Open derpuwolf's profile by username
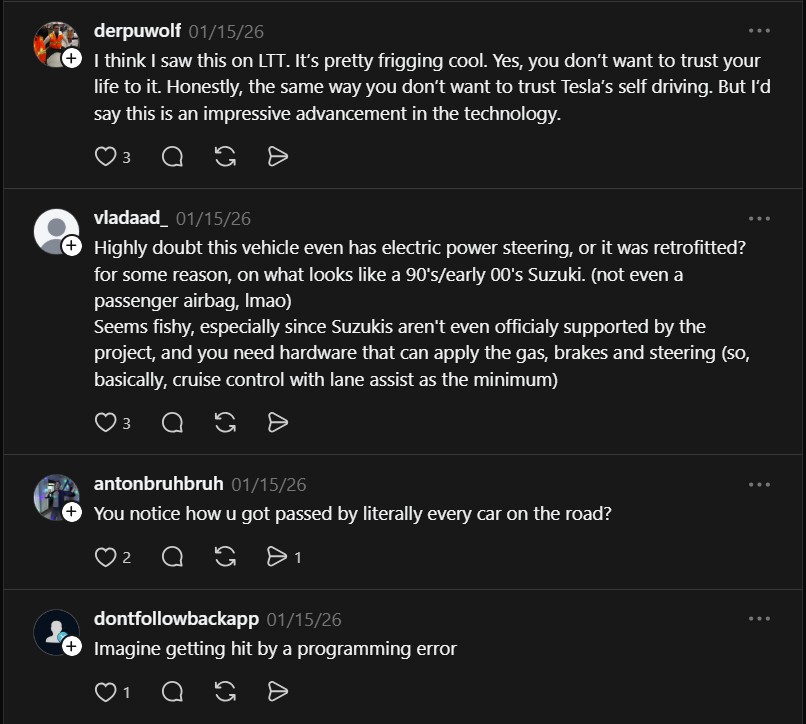Image resolution: width=806 pixels, height=724 pixels. [138, 32]
